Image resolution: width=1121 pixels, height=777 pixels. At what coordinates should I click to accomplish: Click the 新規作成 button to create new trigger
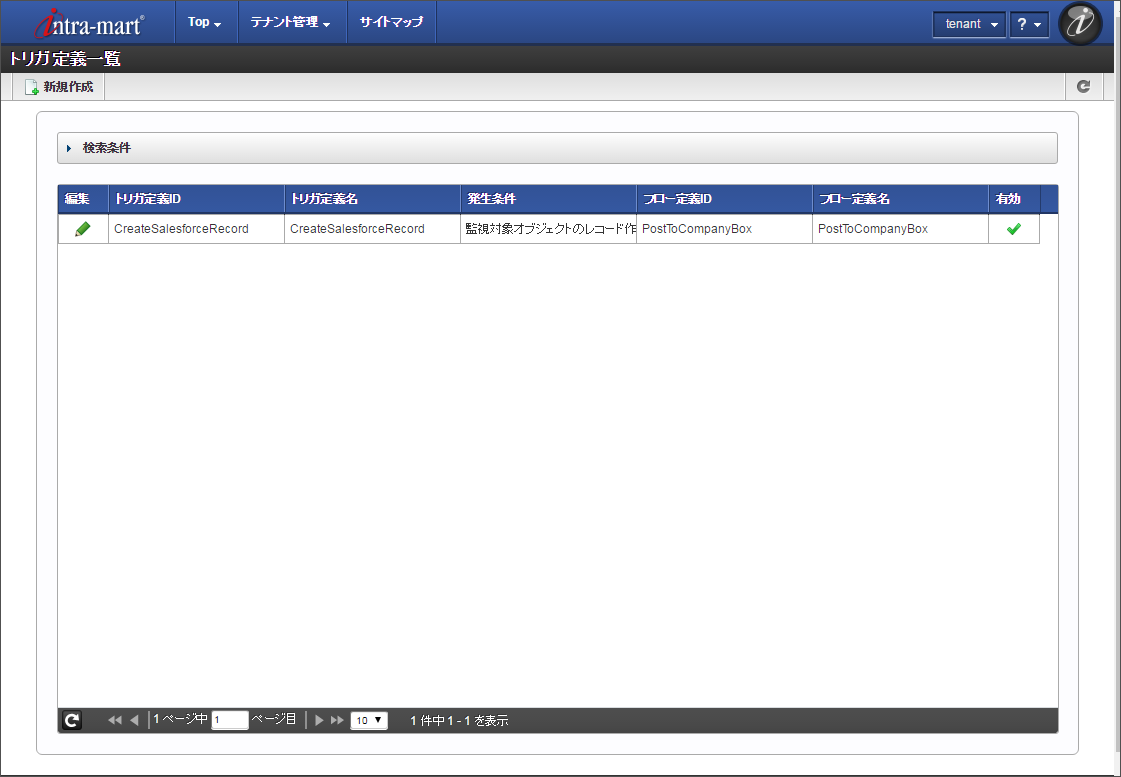click(57, 86)
